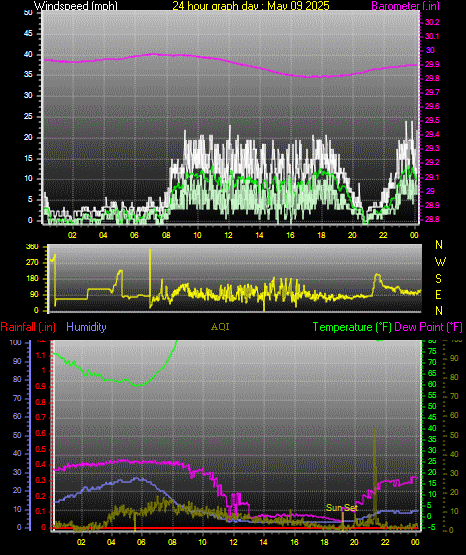This screenshot has height=555, width=466.
Task: Click the W compass direction label
Action: [440, 262]
